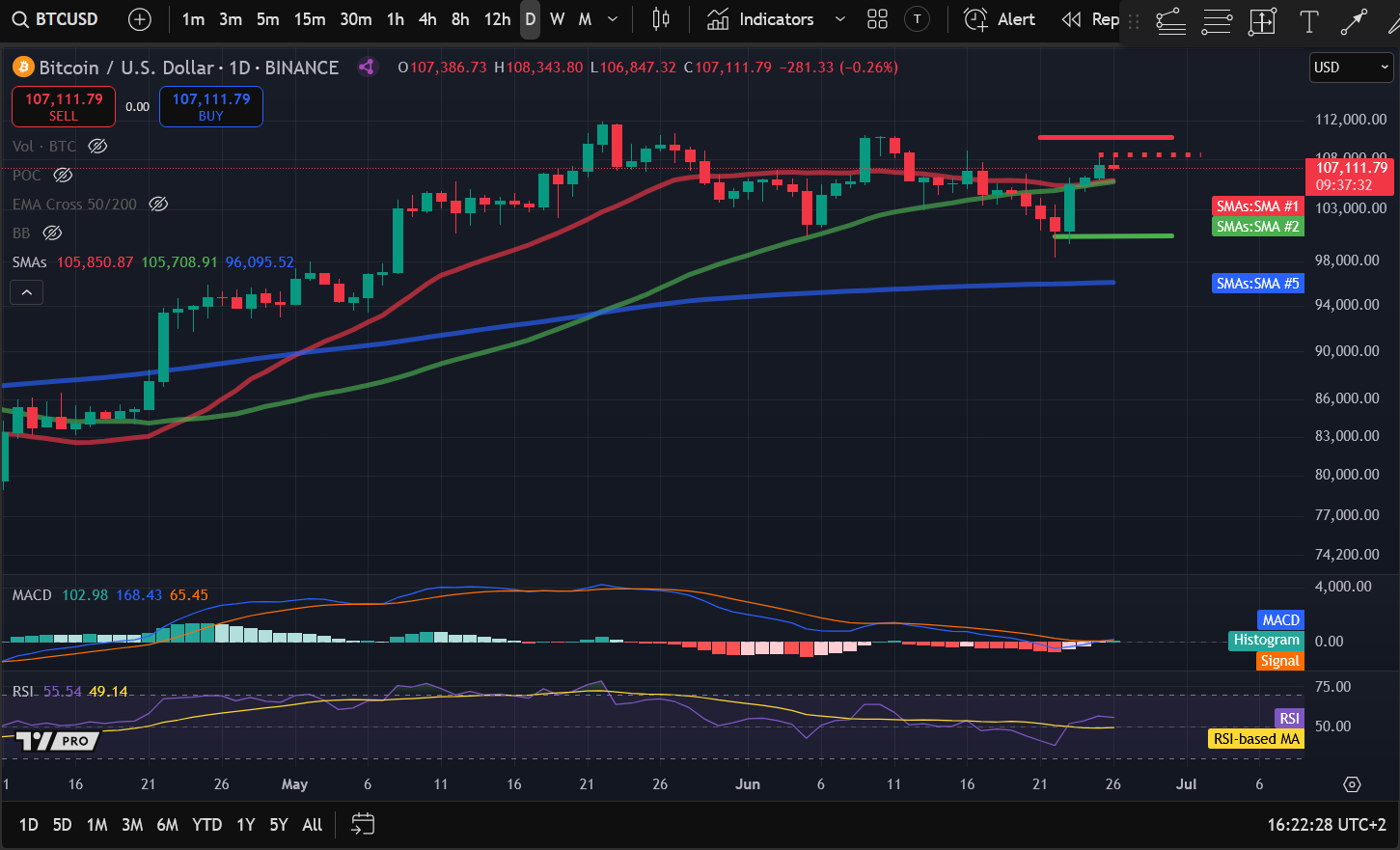Open the Indicators dialog

pyautogui.click(x=760, y=19)
